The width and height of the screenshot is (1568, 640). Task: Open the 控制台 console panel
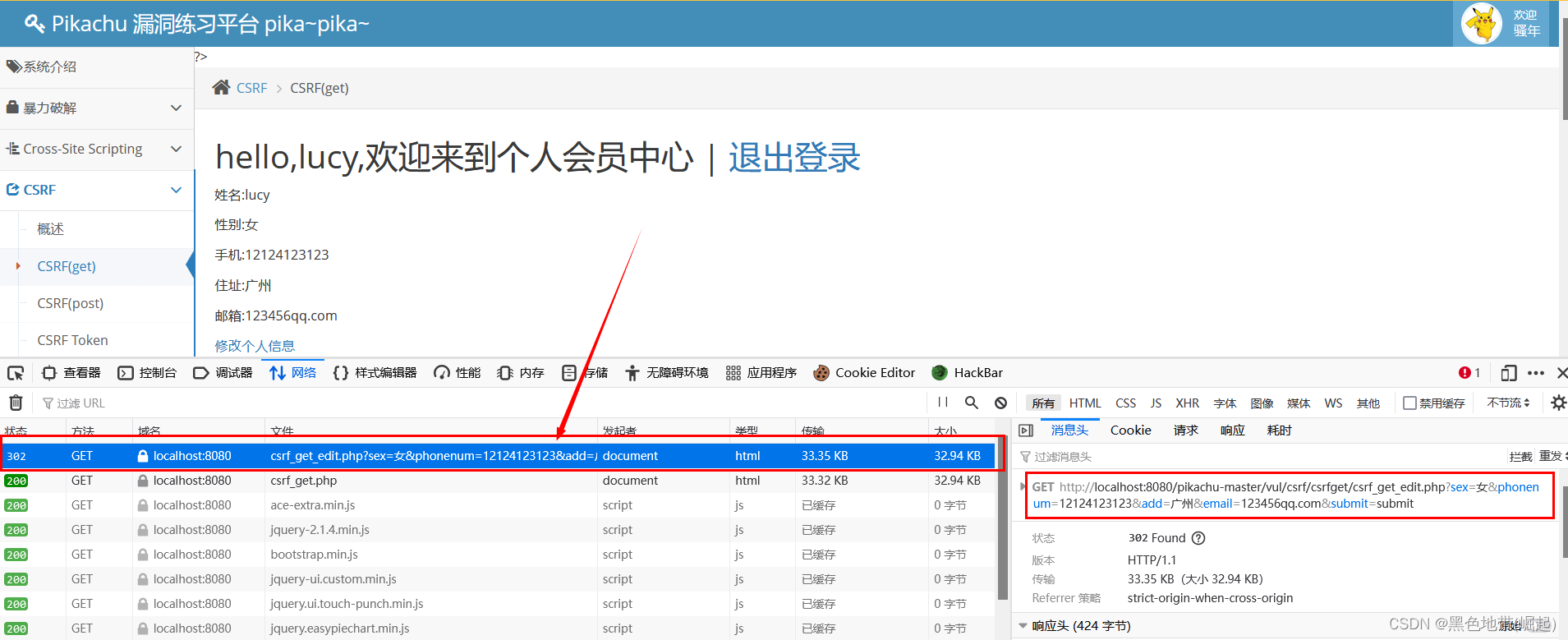point(148,373)
